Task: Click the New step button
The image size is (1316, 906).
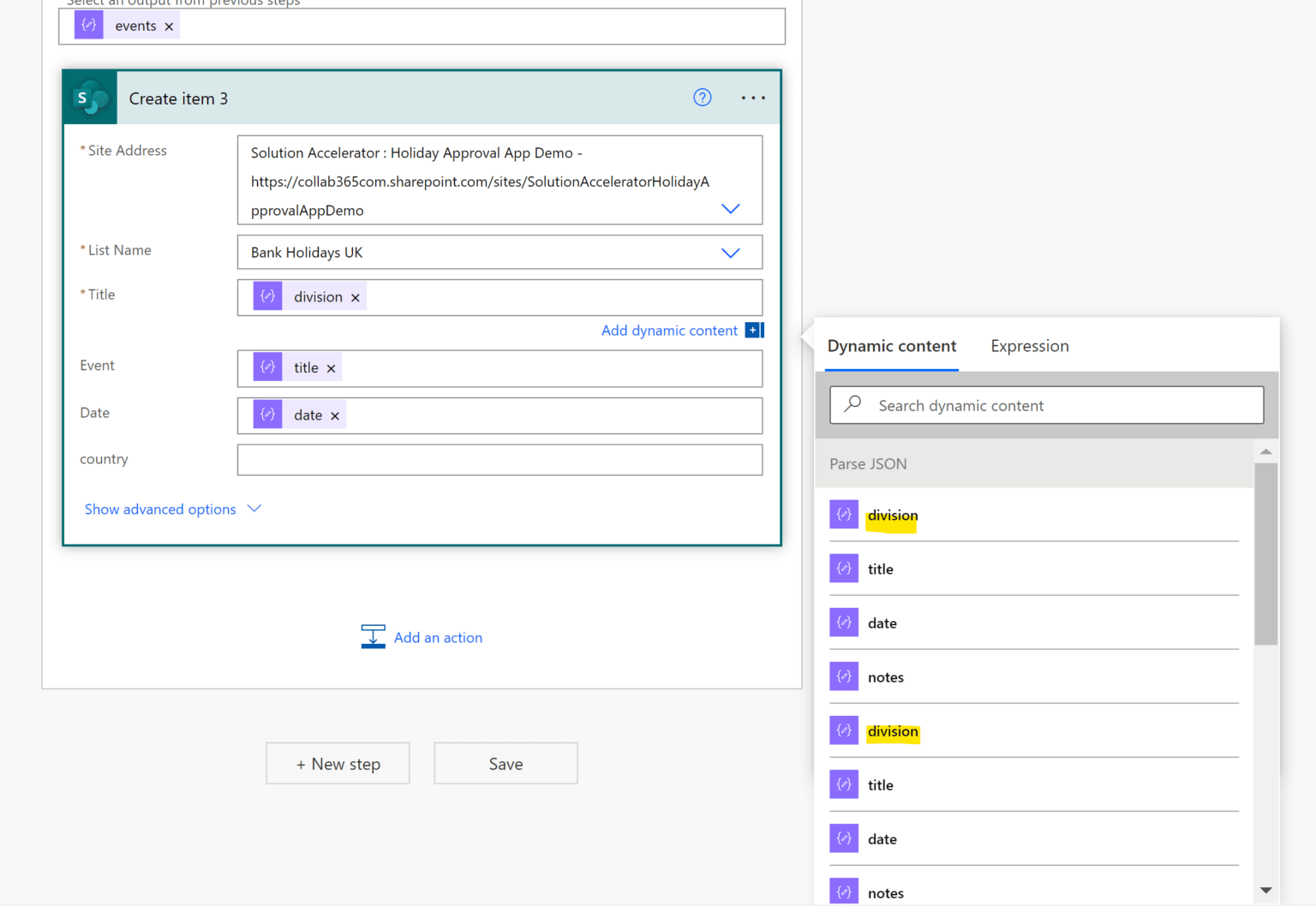Action: (338, 764)
